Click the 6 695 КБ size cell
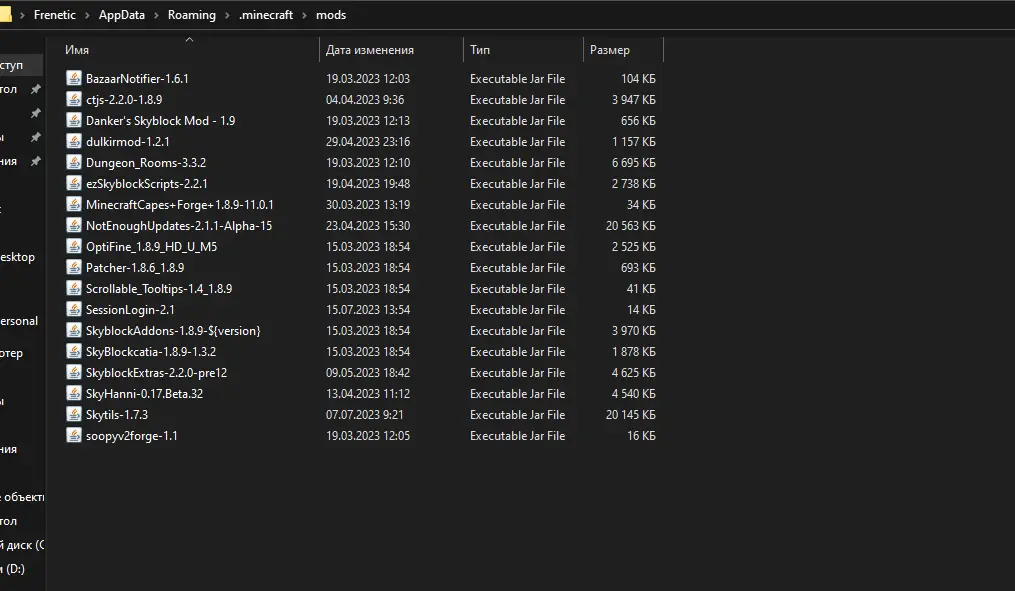Image resolution: width=1015 pixels, height=591 pixels. tap(634, 163)
